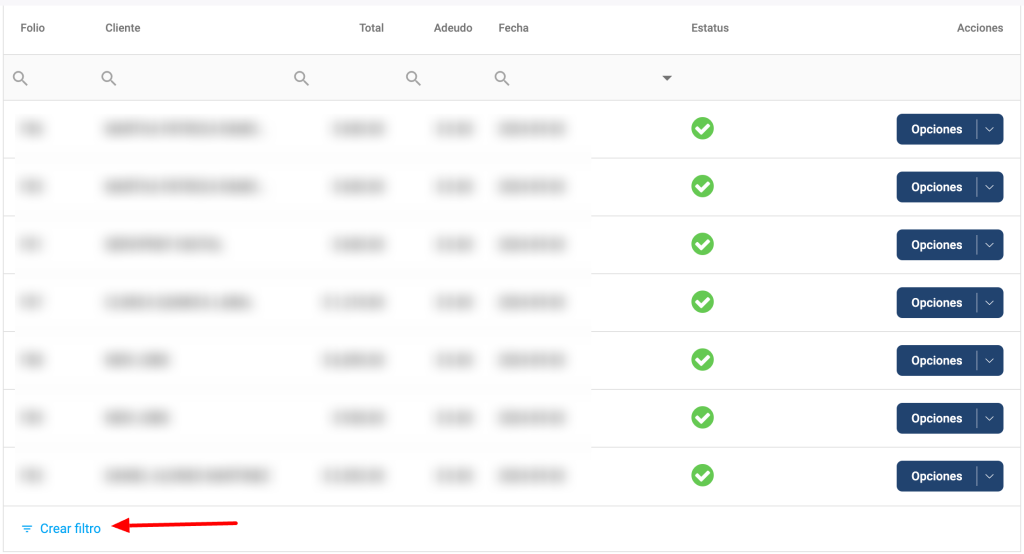Click the filter lines icon beside Crear filtro
Viewport: 1024px width, 554px height.
[27, 529]
